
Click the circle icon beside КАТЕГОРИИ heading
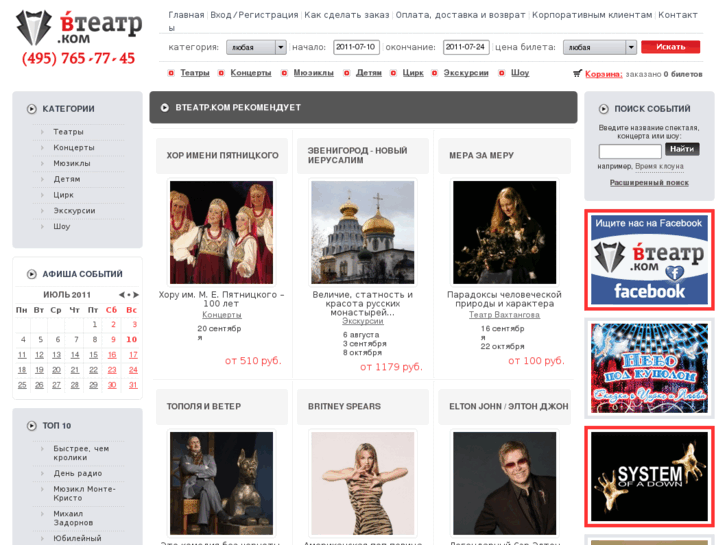coord(32,109)
